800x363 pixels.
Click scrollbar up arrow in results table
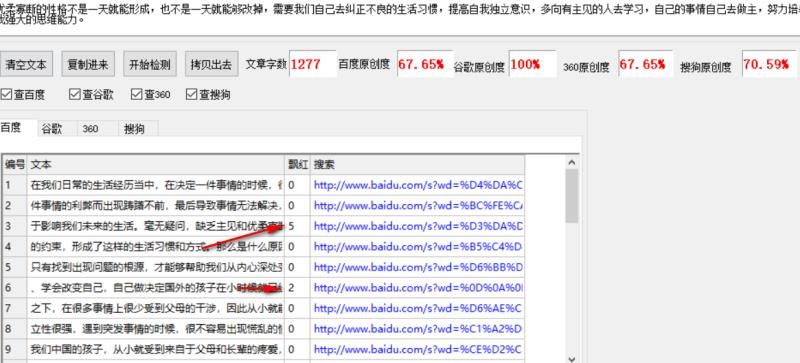pos(571,162)
